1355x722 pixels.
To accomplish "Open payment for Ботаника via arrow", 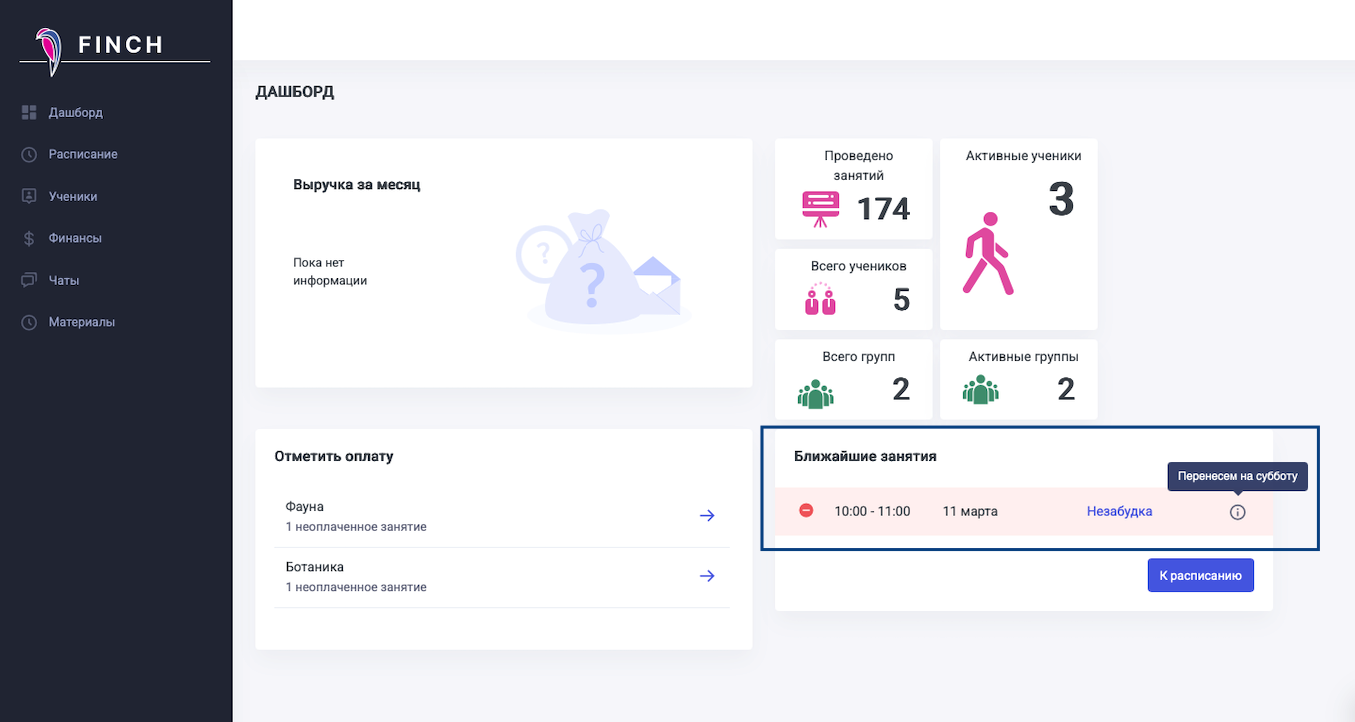I will pyautogui.click(x=707, y=576).
